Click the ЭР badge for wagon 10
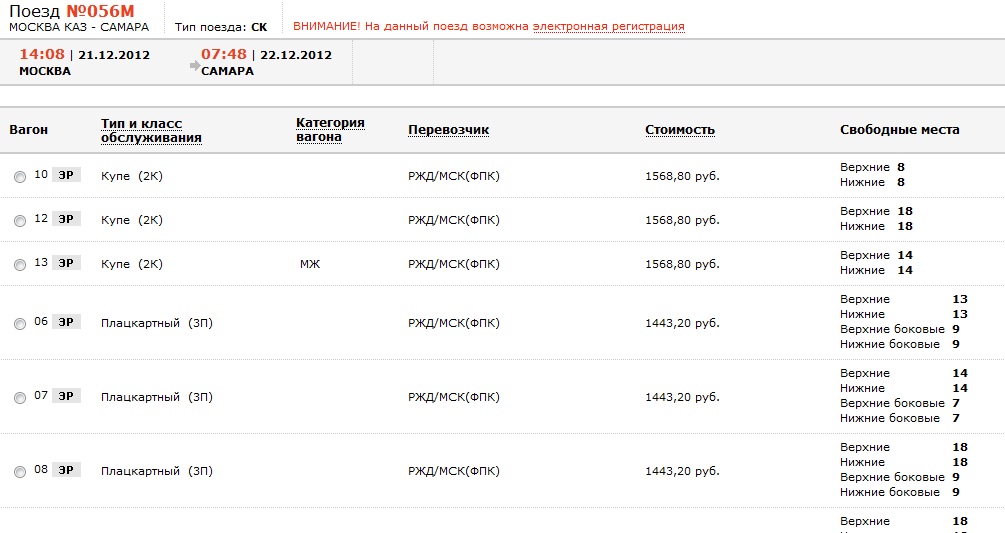Screen dimensions: 1005x533 pyautogui.click(x=66, y=175)
